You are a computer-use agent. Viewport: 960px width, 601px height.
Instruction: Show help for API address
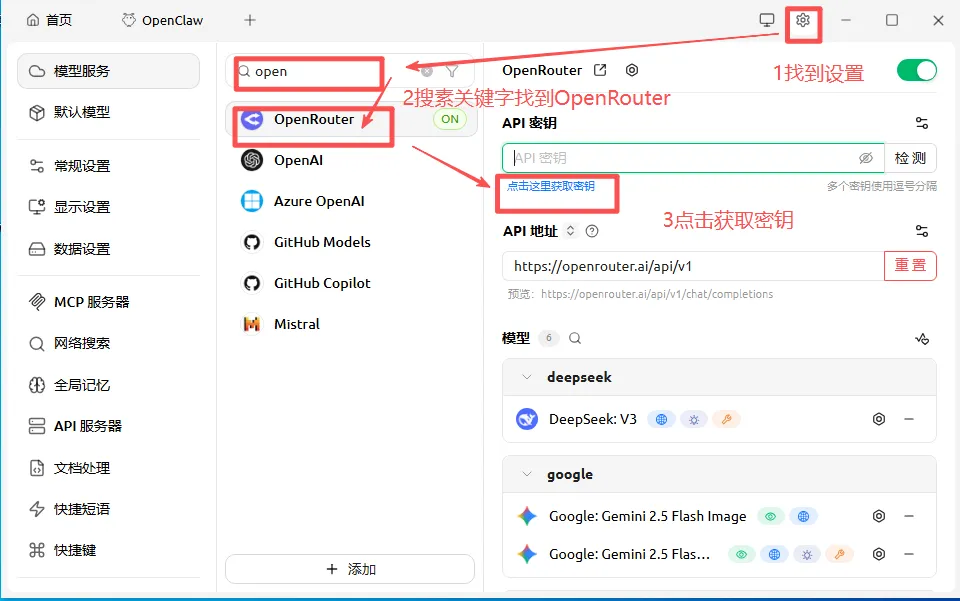[x=591, y=231]
